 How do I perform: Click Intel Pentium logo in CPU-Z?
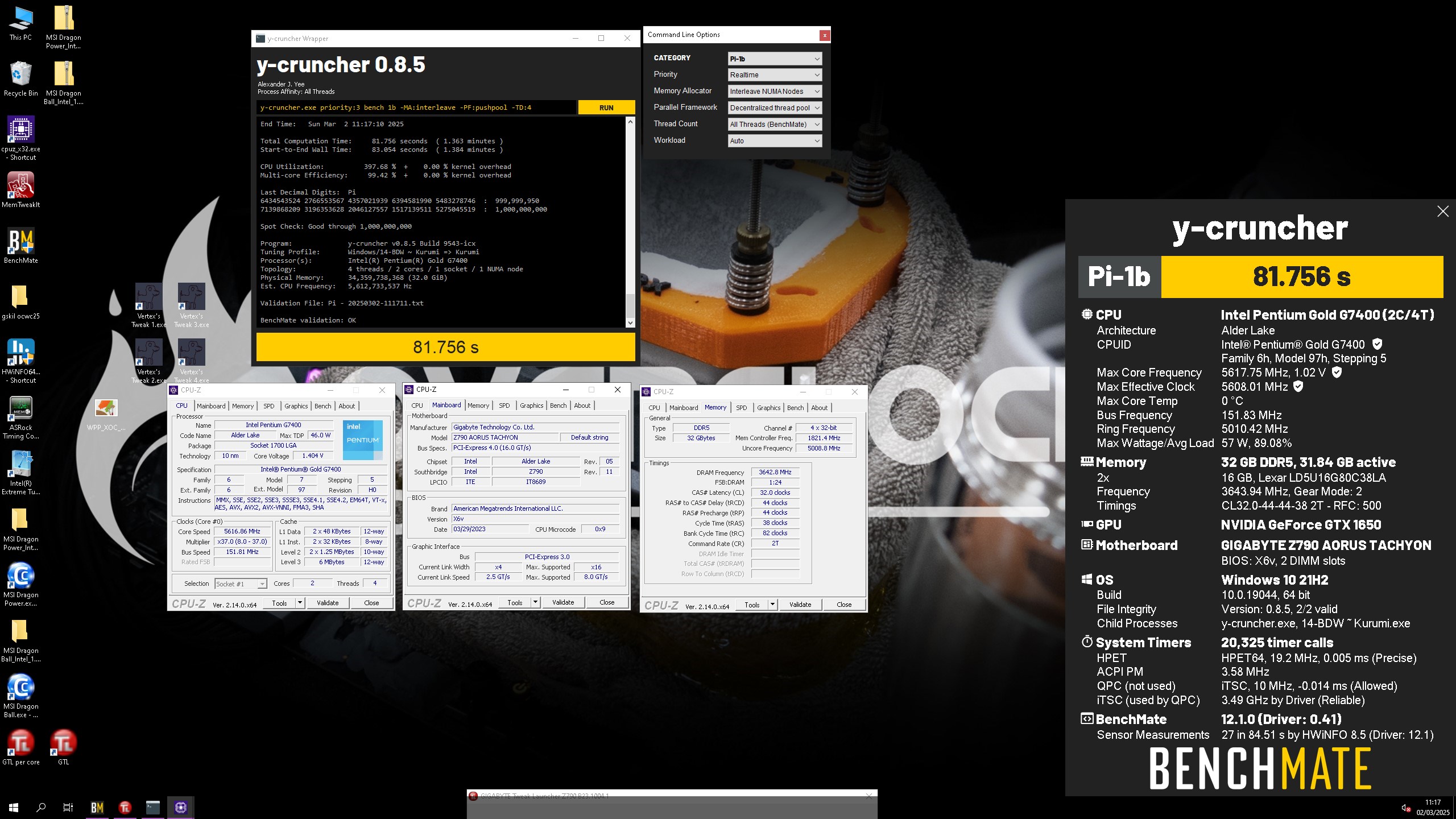click(x=363, y=440)
